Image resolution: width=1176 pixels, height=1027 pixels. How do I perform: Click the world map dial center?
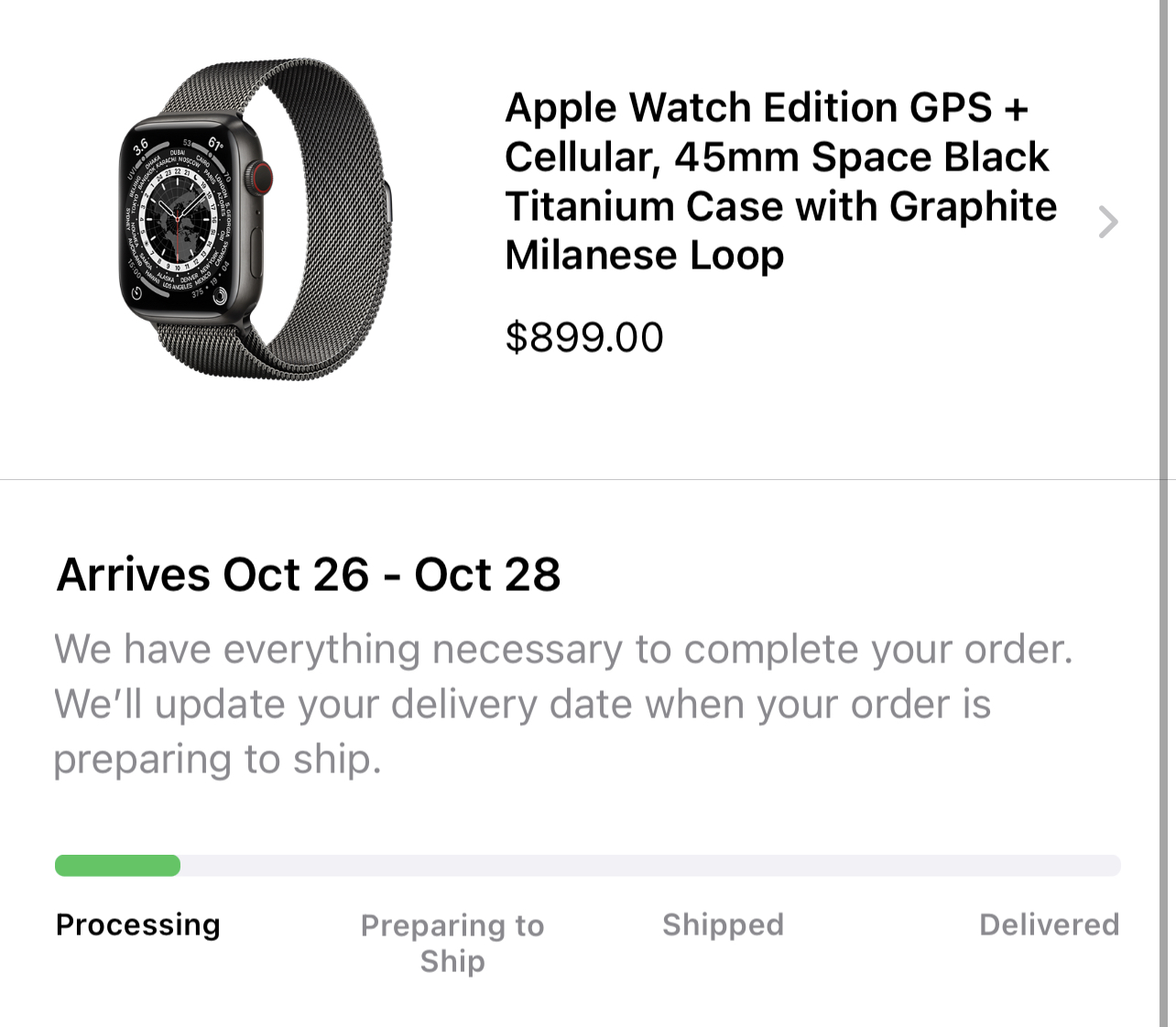pos(179,220)
